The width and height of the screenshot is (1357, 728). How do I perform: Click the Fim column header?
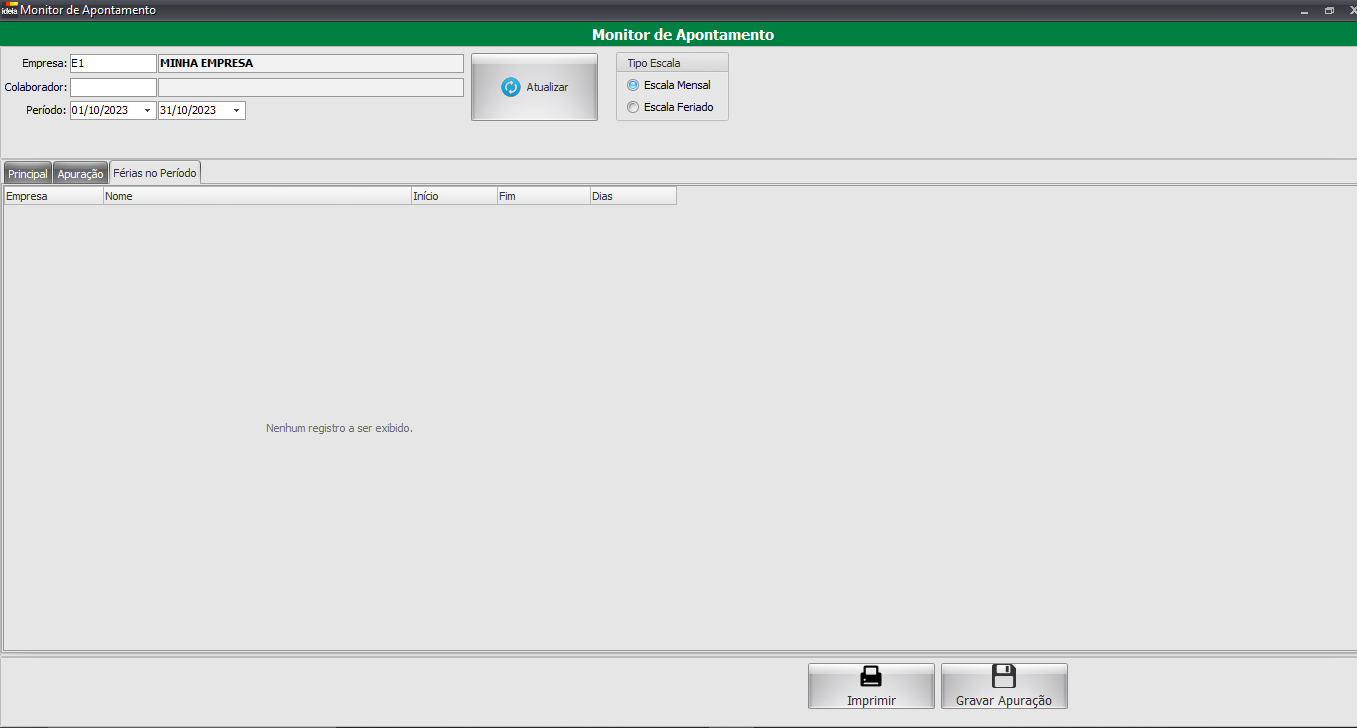[x=543, y=196]
